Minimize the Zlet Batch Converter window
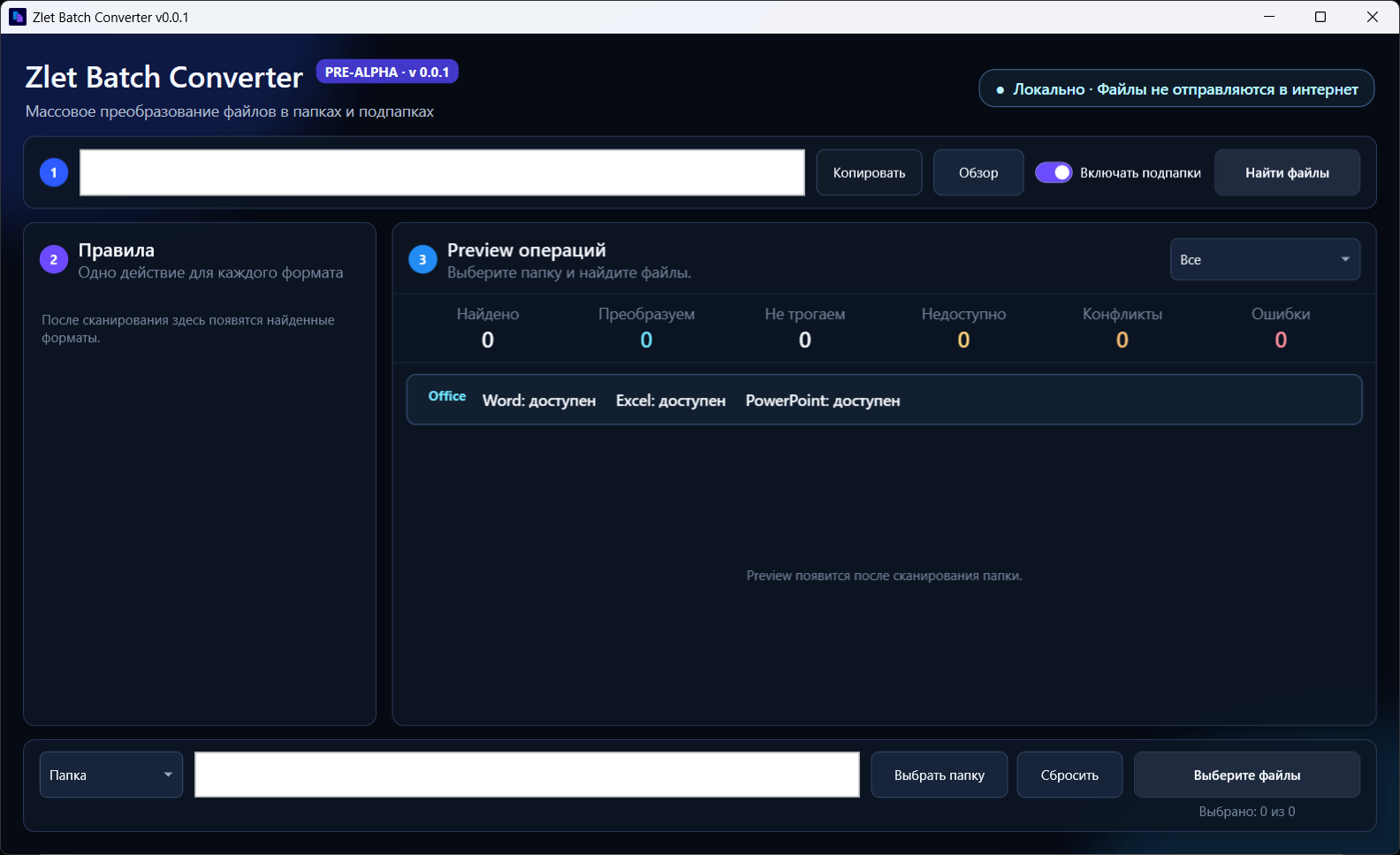The width and height of the screenshot is (1400, 855). (x=1269, y=17)
